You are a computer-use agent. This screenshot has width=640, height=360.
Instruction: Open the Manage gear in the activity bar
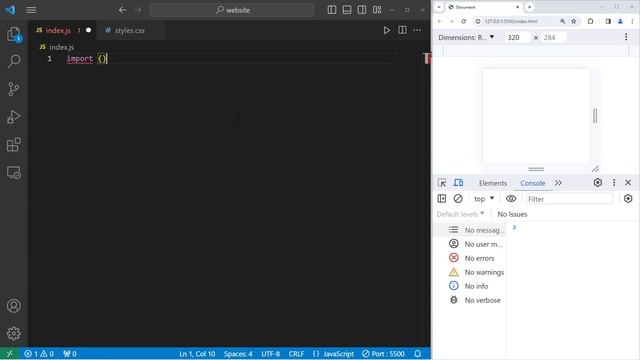point(13,333)
